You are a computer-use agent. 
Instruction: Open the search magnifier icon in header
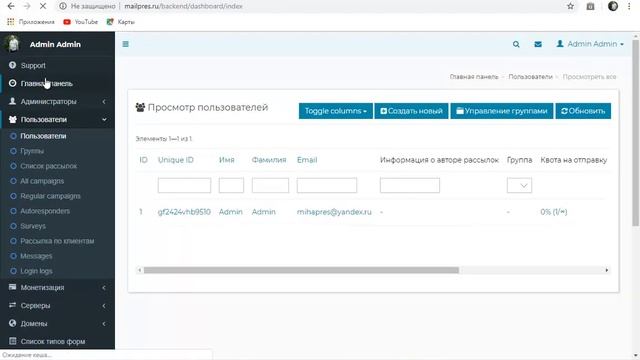pos(516,44)
